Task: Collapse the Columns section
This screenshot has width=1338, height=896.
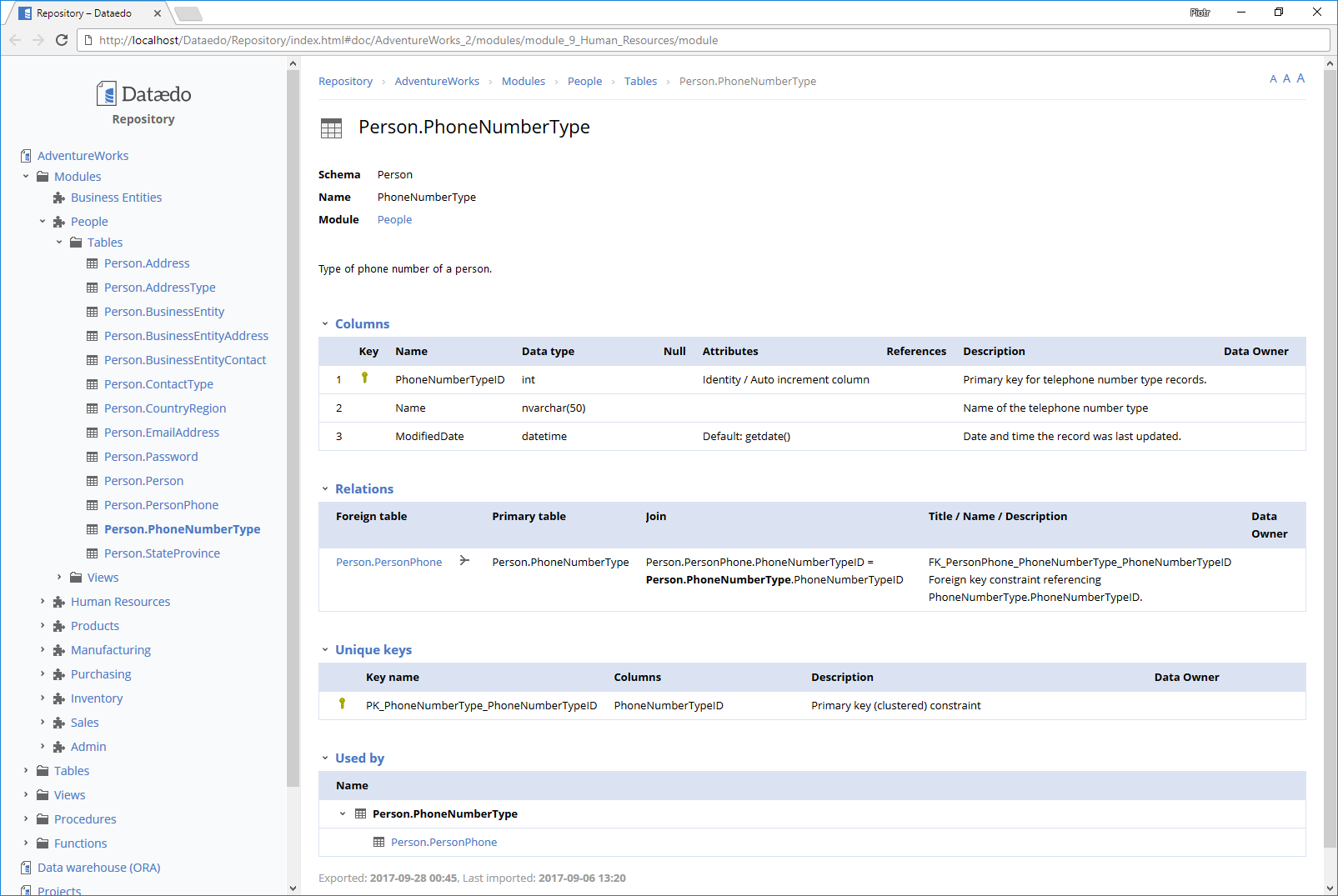Action: (x=325, y=324)
